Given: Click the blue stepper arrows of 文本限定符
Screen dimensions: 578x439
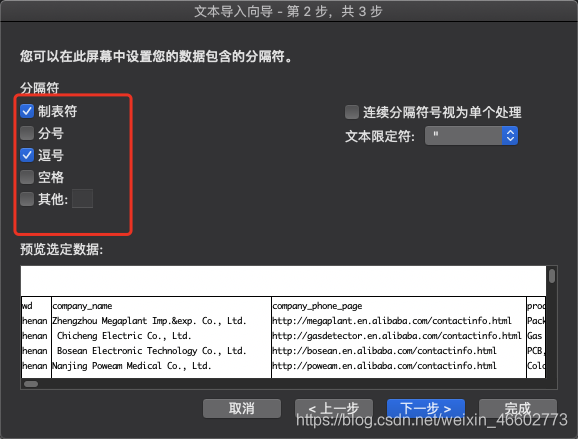Looking at the screenshot, I should point(510,136).
